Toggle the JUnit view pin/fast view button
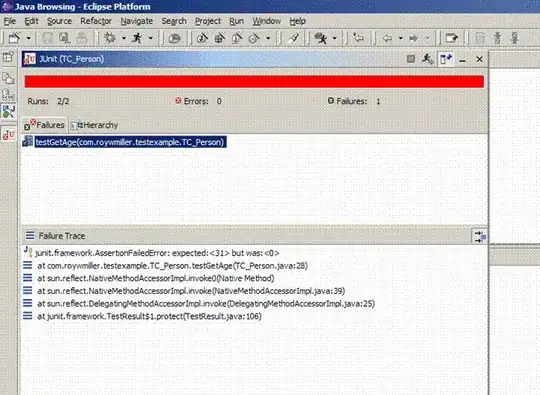Screen dimensions: 540x395 pos(446,59)
